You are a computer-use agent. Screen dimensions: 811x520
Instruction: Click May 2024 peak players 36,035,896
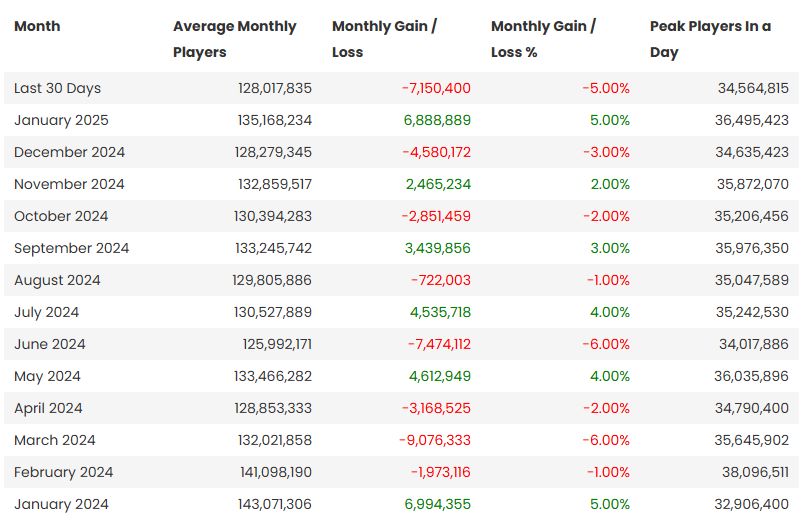pos(753,376)
